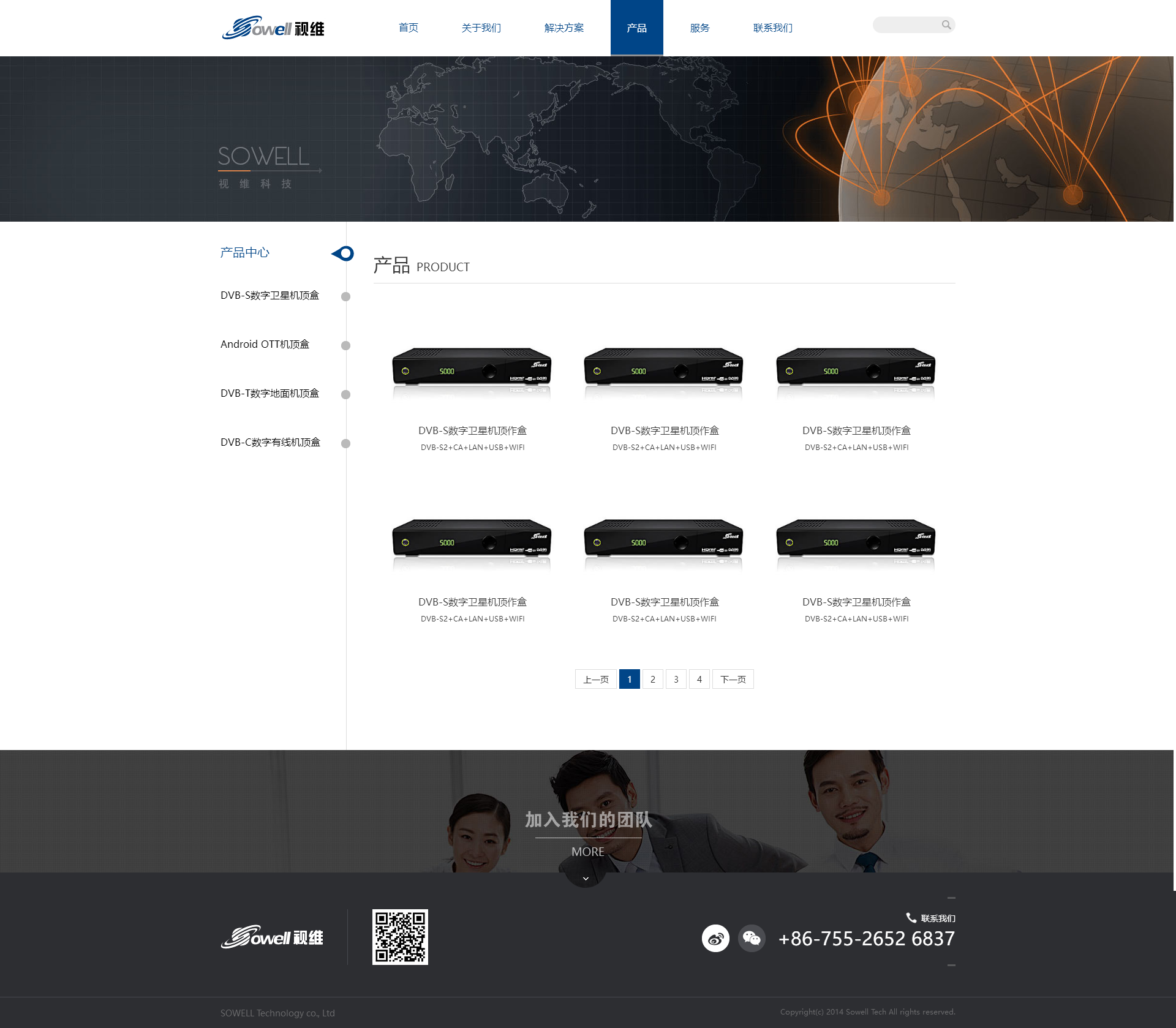
Task: Select the Android OTT机顶盒 sidebar bullet
Action: [x=345, y=345]
